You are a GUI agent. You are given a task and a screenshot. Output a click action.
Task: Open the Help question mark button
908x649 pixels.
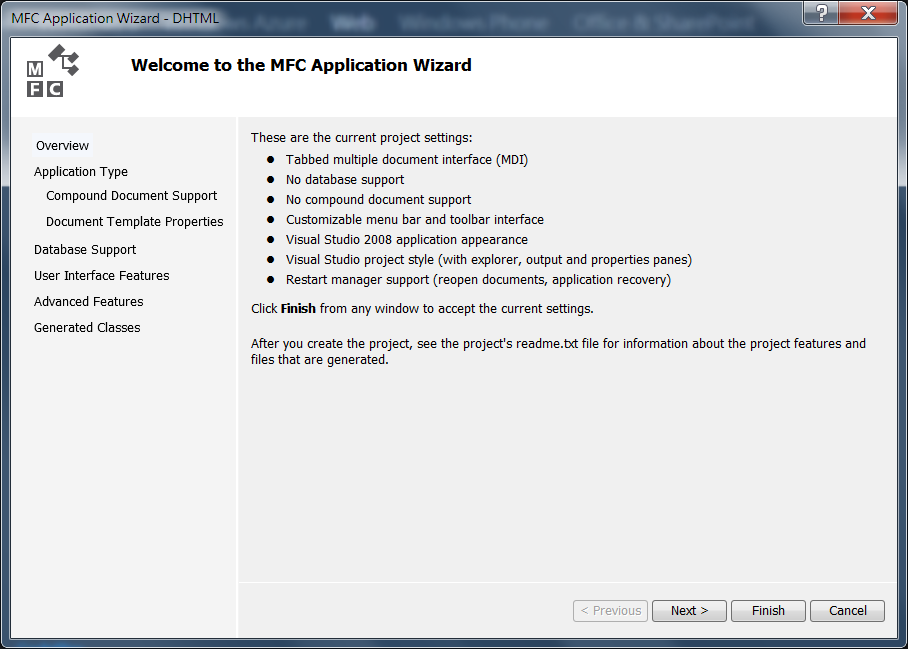click(x=821, y=13)
